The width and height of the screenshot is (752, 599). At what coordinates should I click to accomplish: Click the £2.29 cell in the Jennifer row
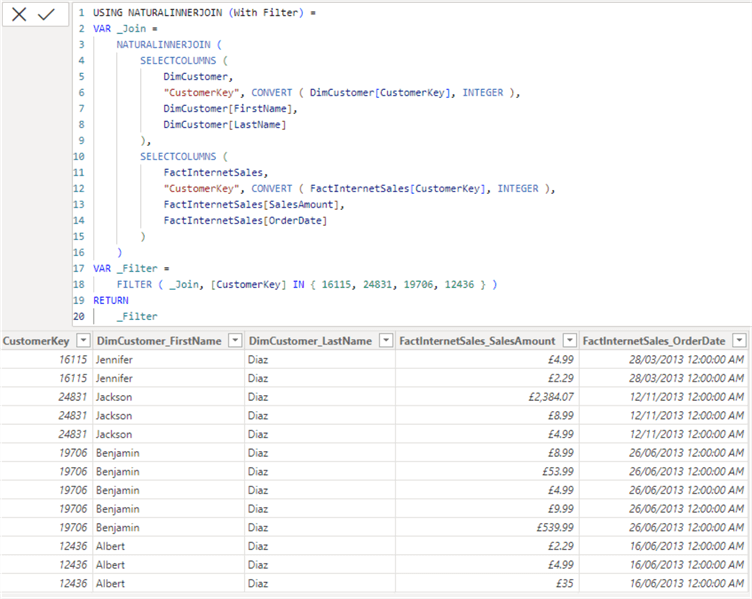click(487, 378)
